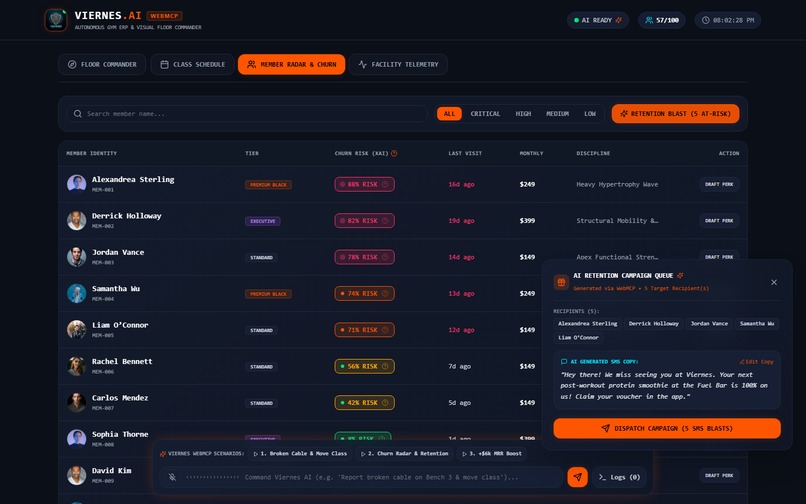Click the search magnifier icon
Viewport: 806px width, 504px height.
point(78,114)
